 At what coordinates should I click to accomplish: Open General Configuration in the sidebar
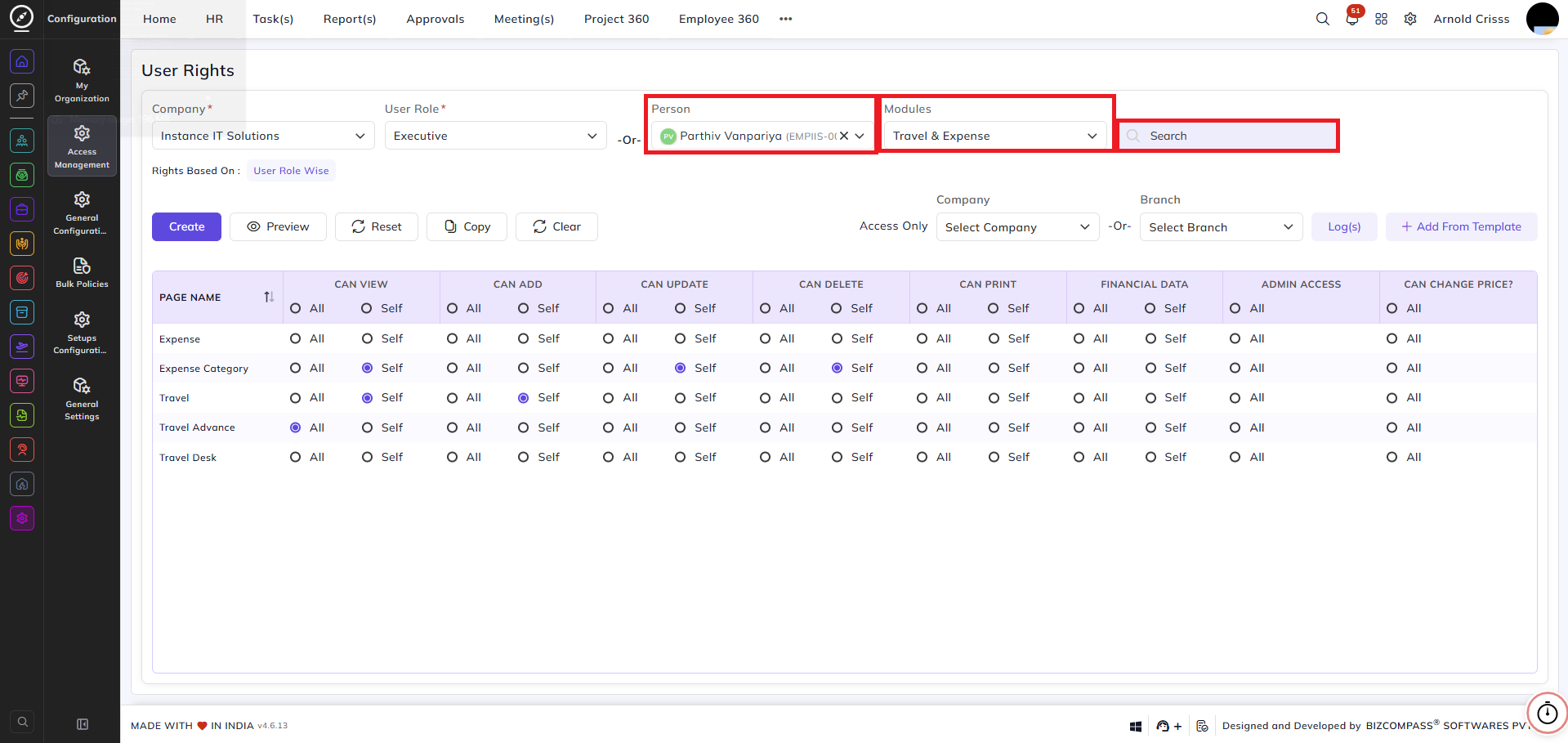(x=82, y=213)
